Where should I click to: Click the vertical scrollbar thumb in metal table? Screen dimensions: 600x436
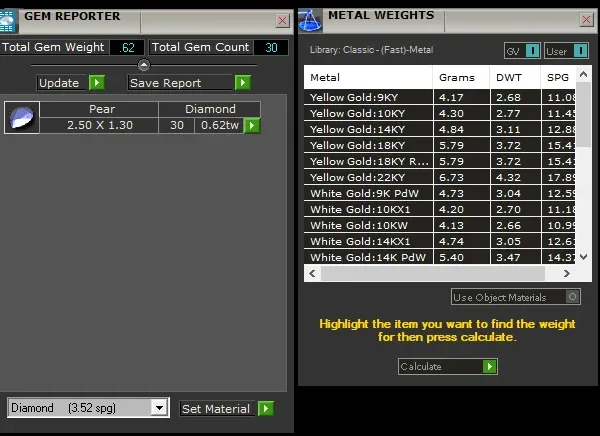(583, 114)
